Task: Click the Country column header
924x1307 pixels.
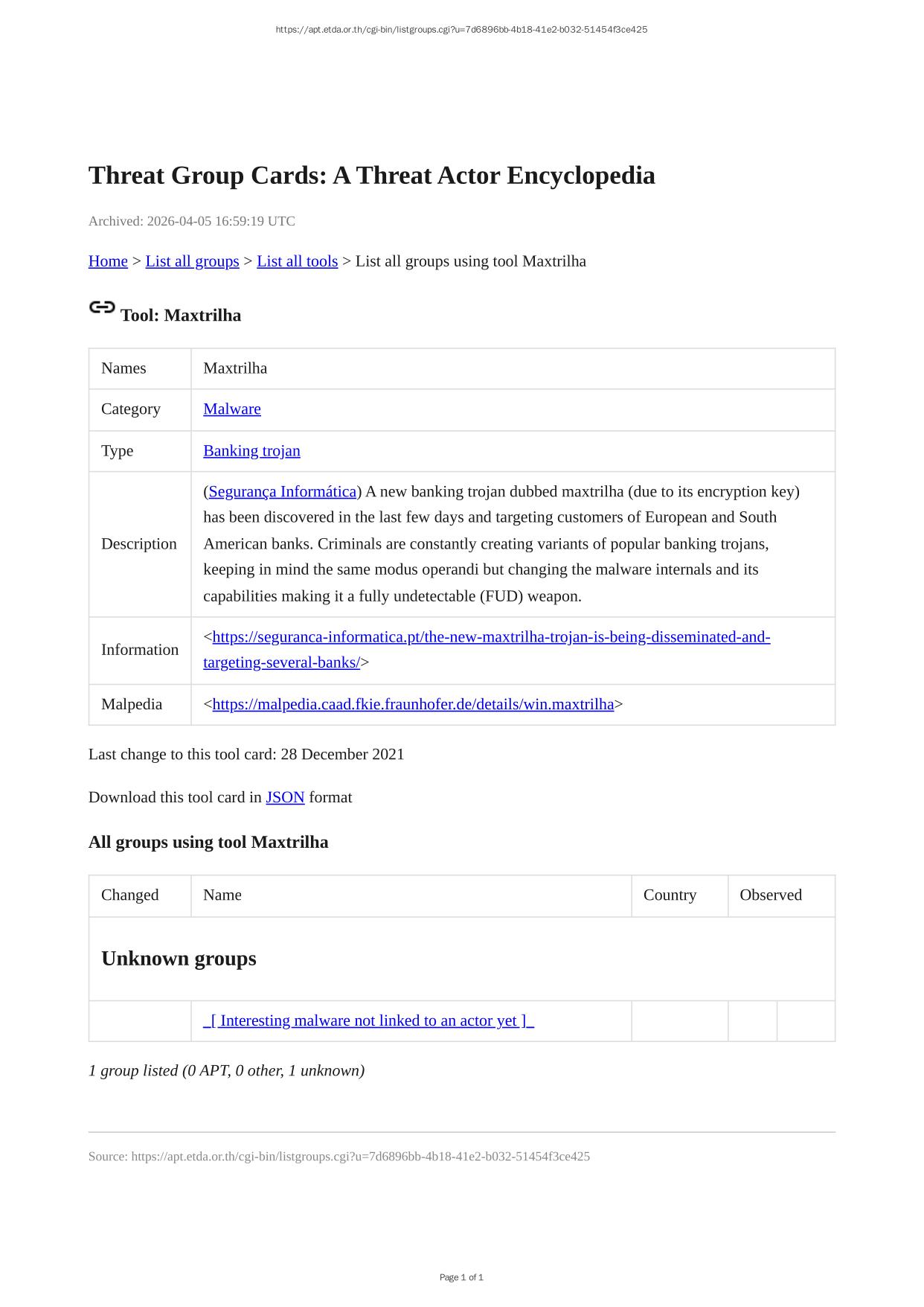Action: pyautogui.click(x=670, y=895)
